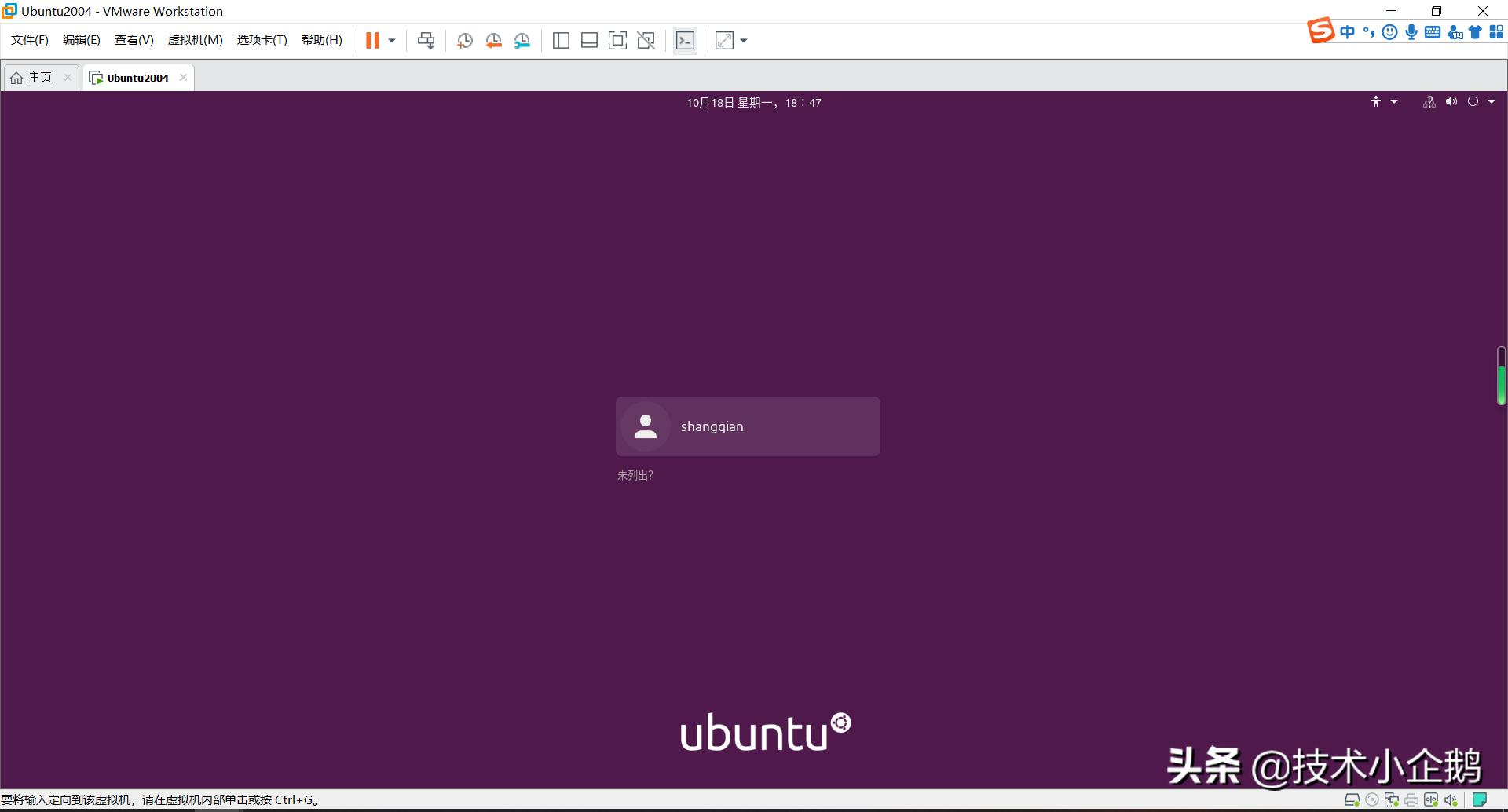Click the network adapter status icon

coord(1392,800)
